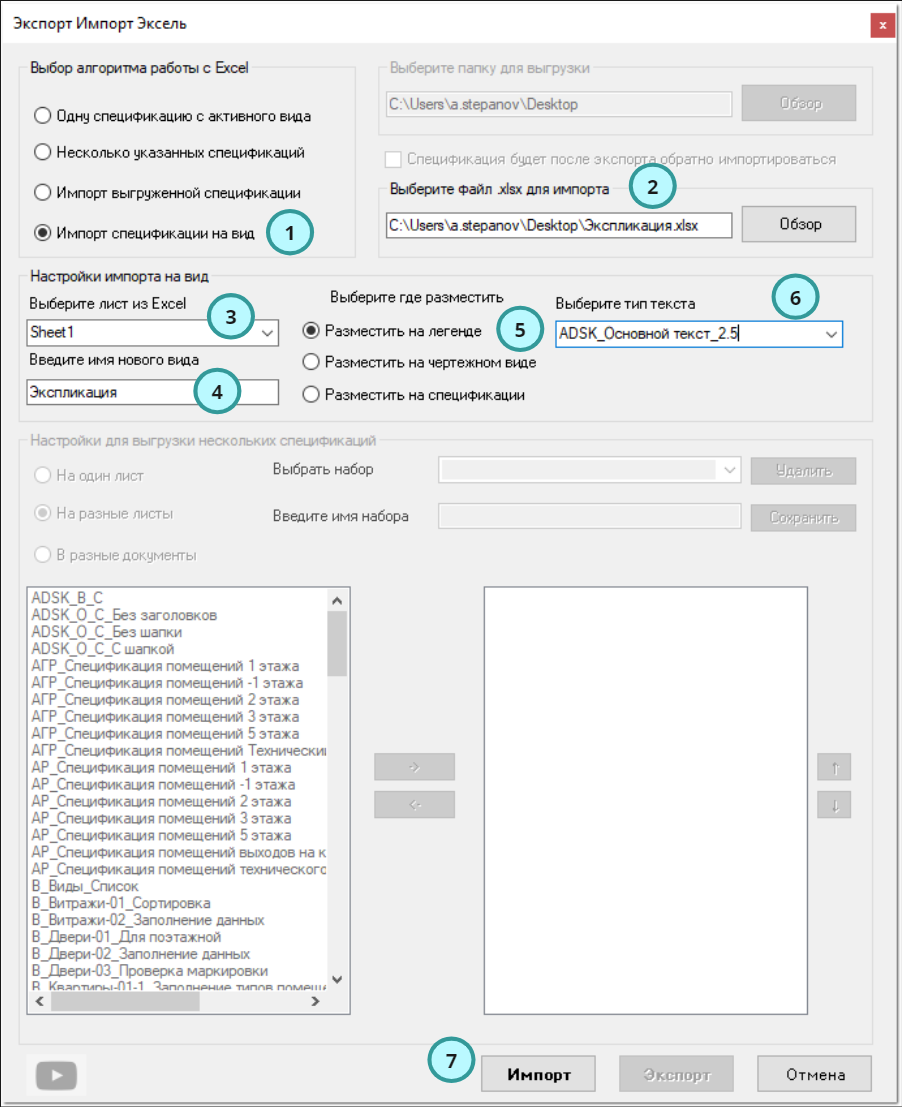Screen dimensions: 902x1107
Task: Close the Экспорт Импорт Эксель dialog
Action: 882,25
